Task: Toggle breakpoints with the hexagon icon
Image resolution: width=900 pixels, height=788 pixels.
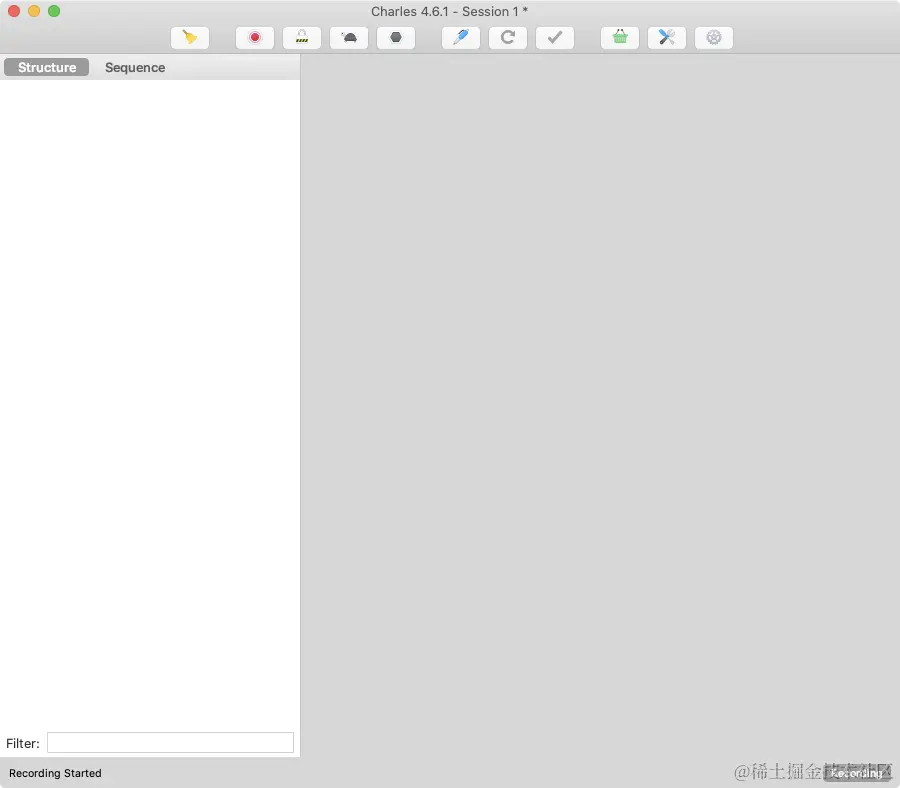Action: pos(396,38)
